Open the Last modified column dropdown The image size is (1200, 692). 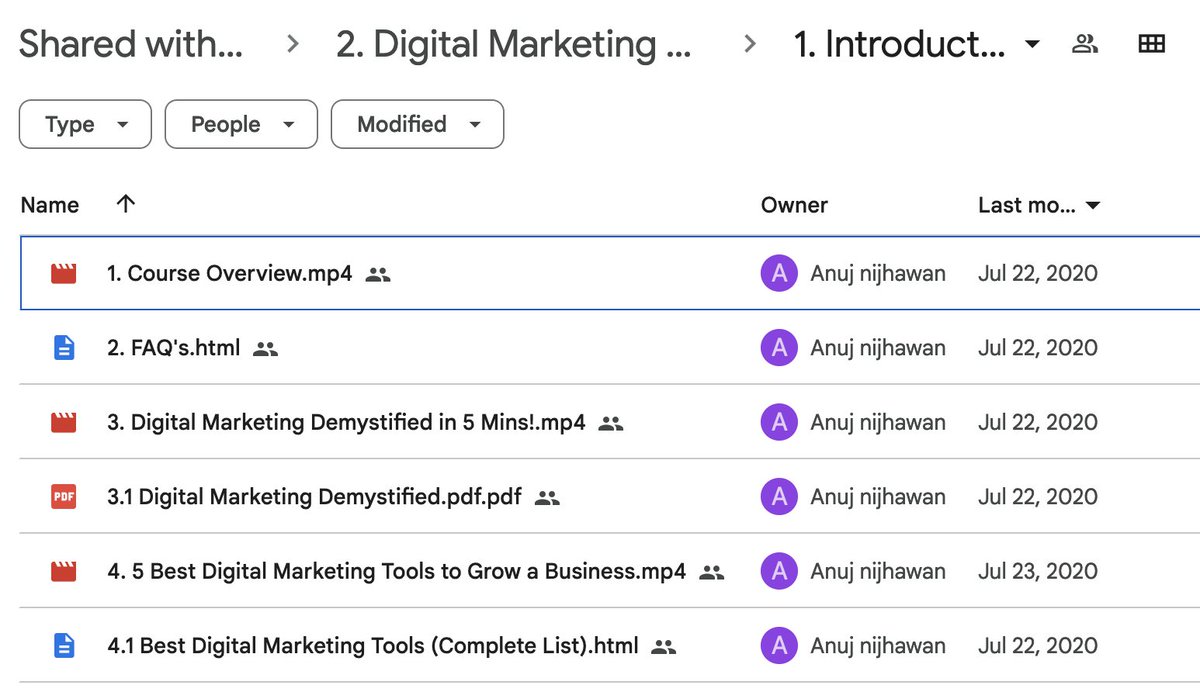[1093, 206]
